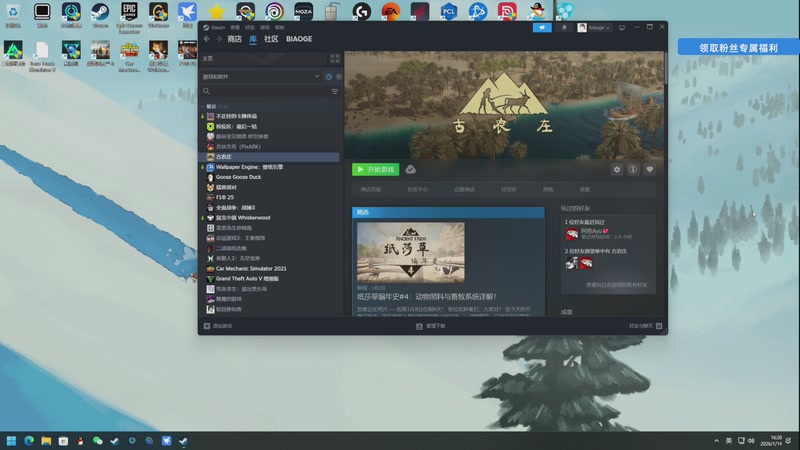The image size is (800, 450).
Task: Open the 好友与聊天 friends chat button
Action: point(645,326)
